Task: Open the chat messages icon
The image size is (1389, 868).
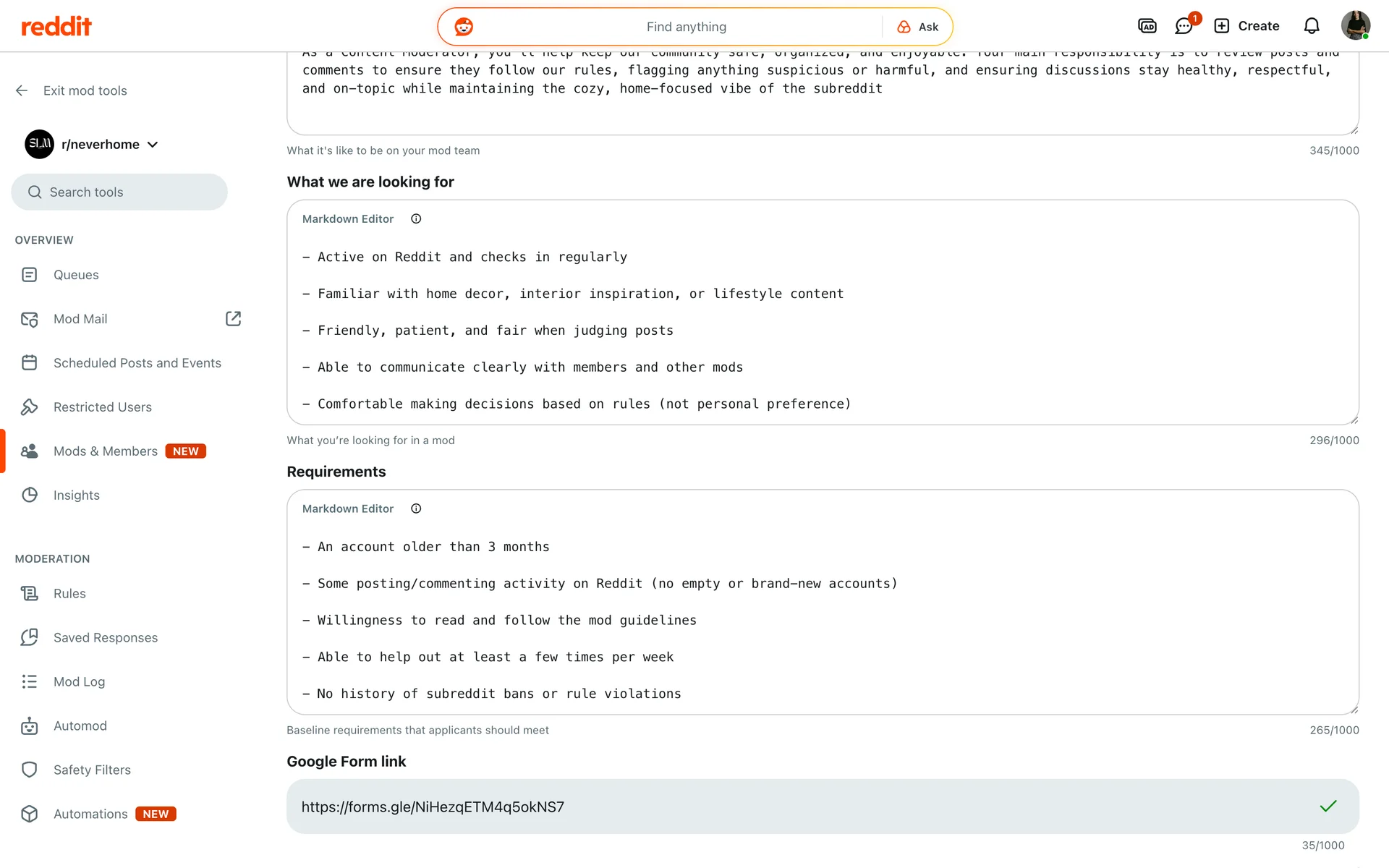Action: click(1183, 27)
